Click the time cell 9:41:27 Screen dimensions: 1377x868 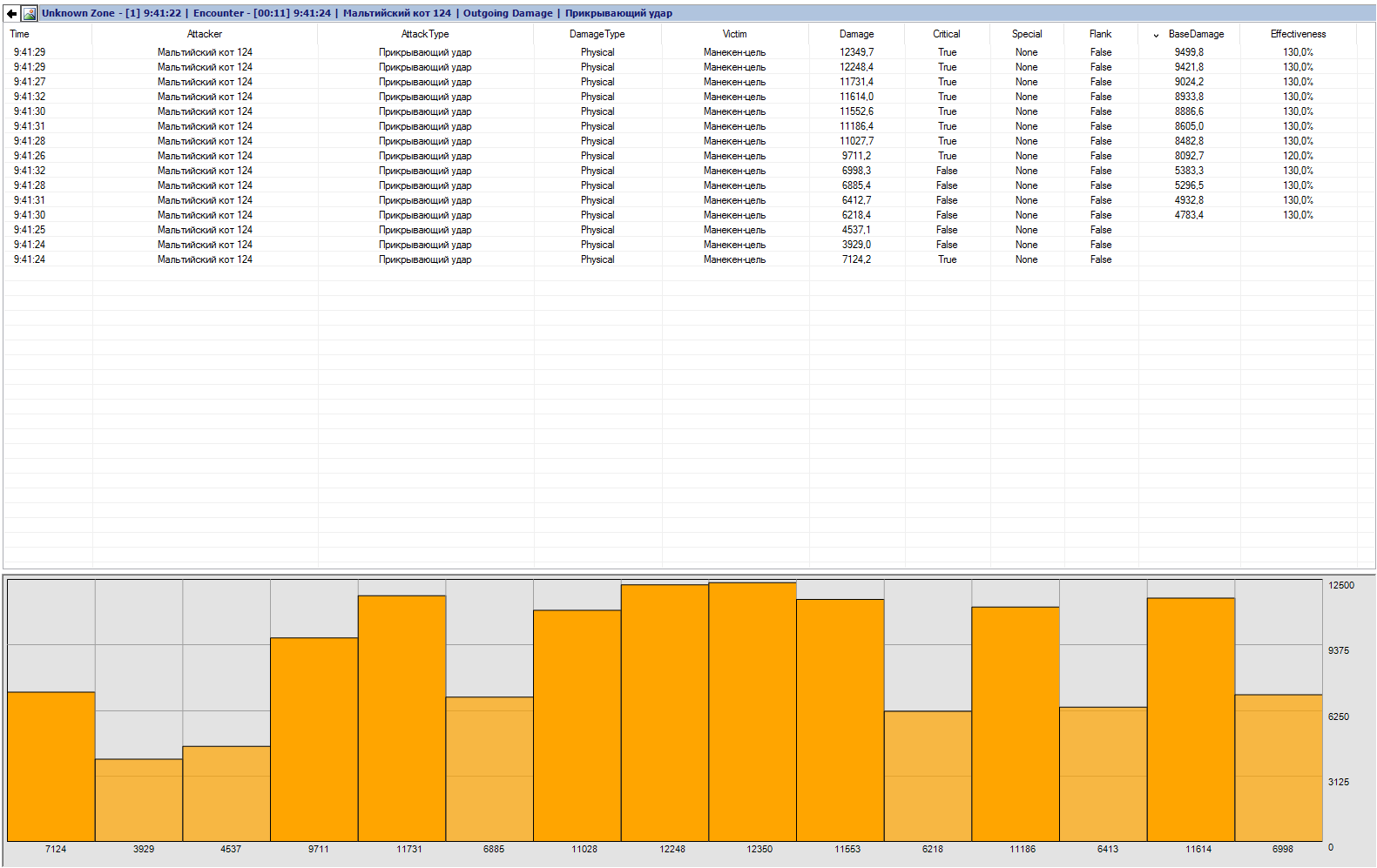30,82
